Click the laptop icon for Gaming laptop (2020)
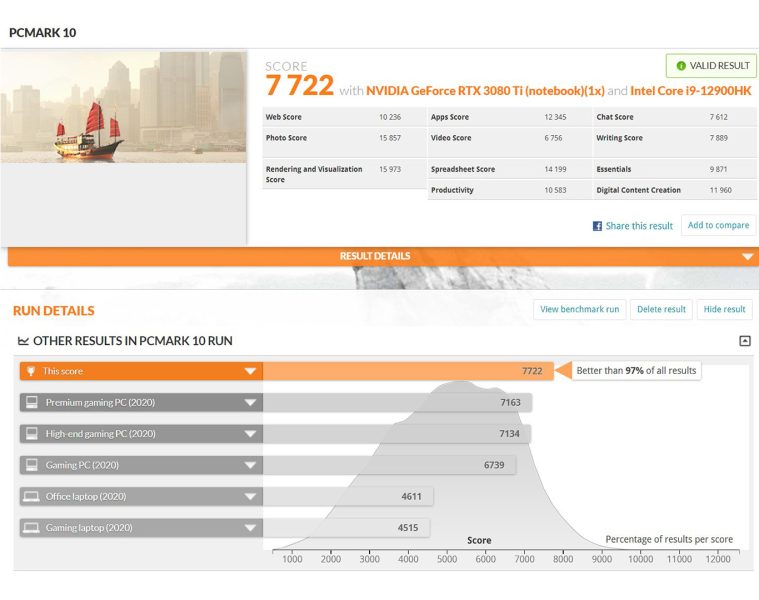 click(31, 528)
